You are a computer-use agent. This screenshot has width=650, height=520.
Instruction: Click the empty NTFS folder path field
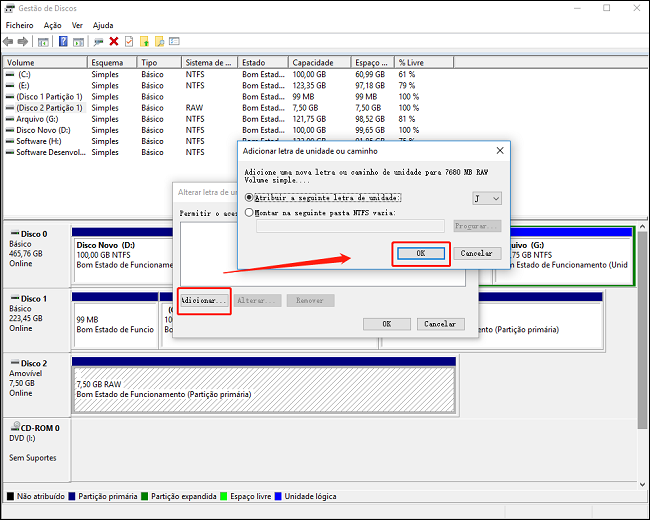coord(350,226)
